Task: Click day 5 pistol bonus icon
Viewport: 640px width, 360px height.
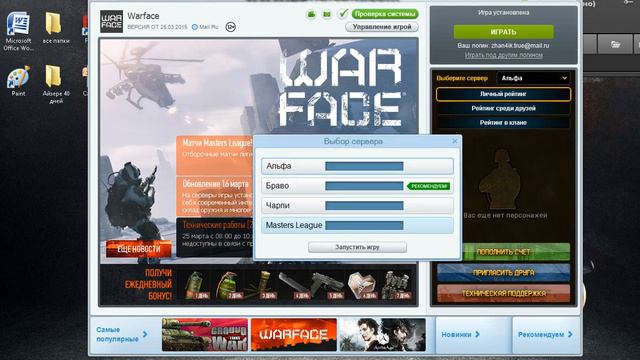Action: (328, 285)
